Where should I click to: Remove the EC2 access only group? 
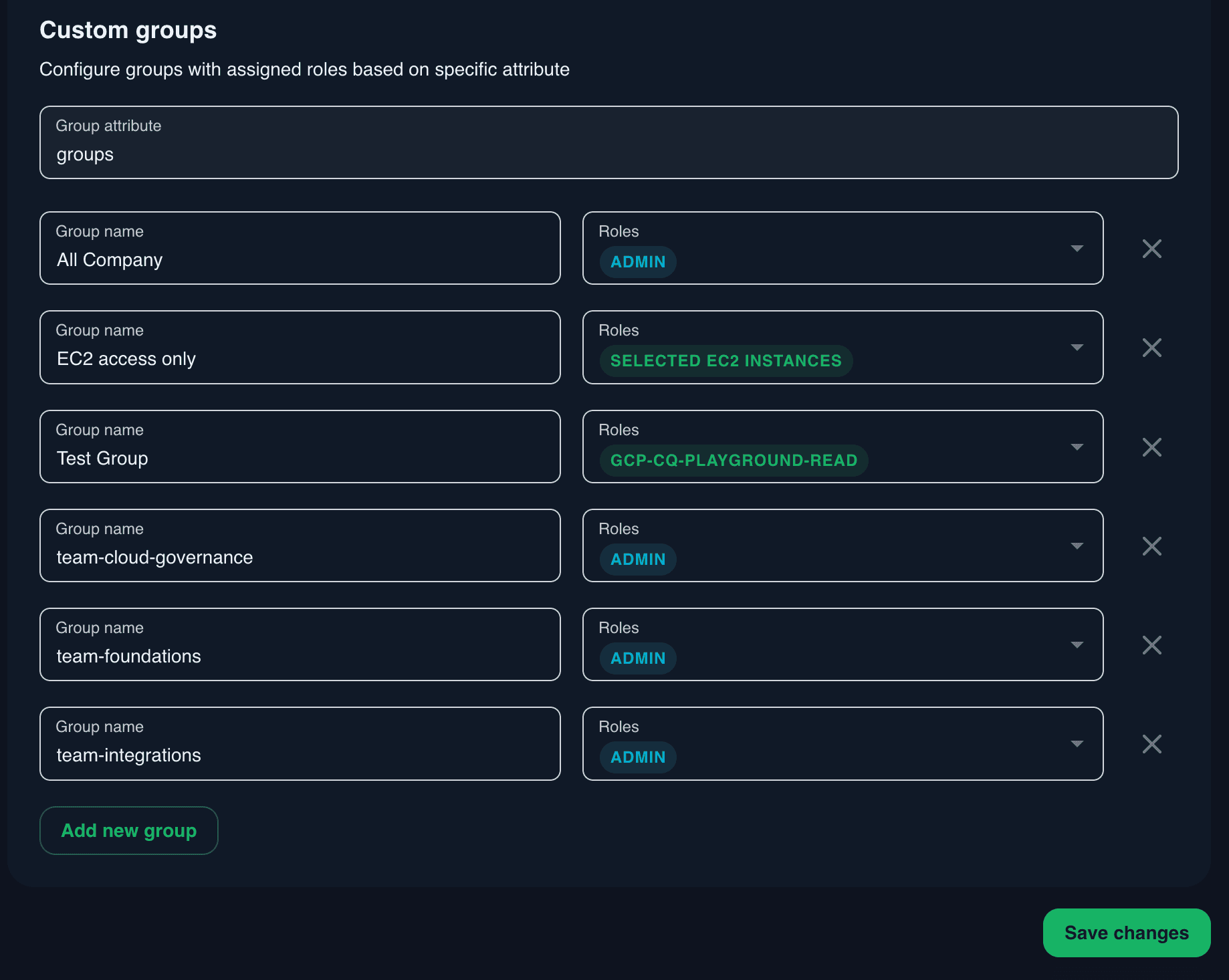(1151, 347)
